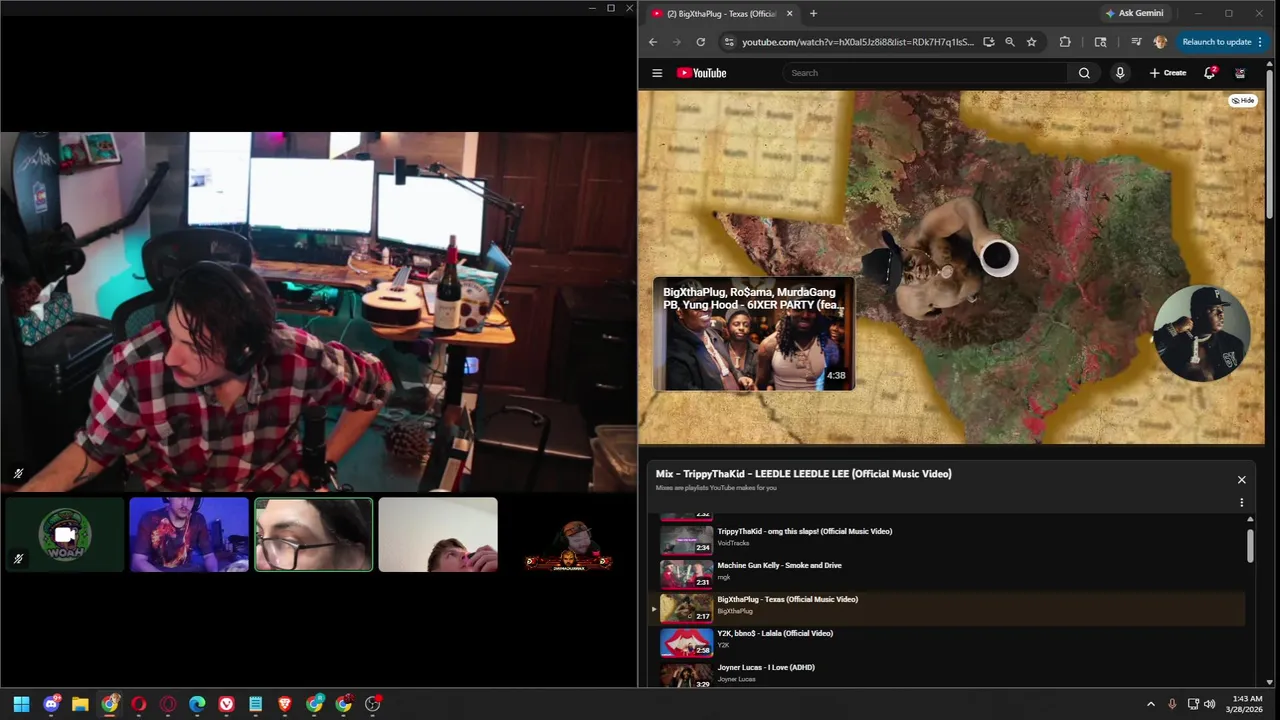
Task: Open the YouTube guide hamburger menu
Action: click(x=657, y=73)
